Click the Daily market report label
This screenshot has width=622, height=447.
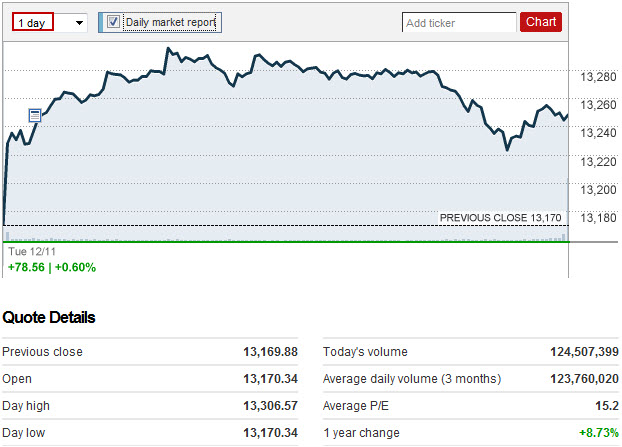[x=171, y=22]
